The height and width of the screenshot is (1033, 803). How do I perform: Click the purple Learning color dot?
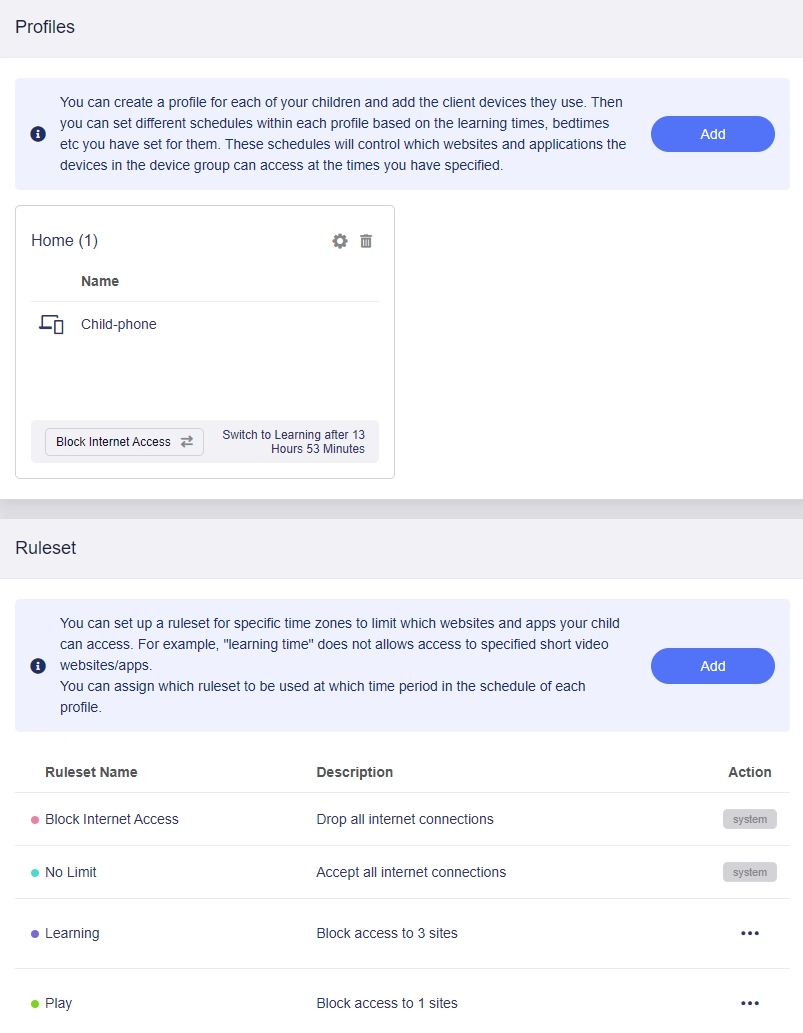pyautogui.click(x=35, y=934)
